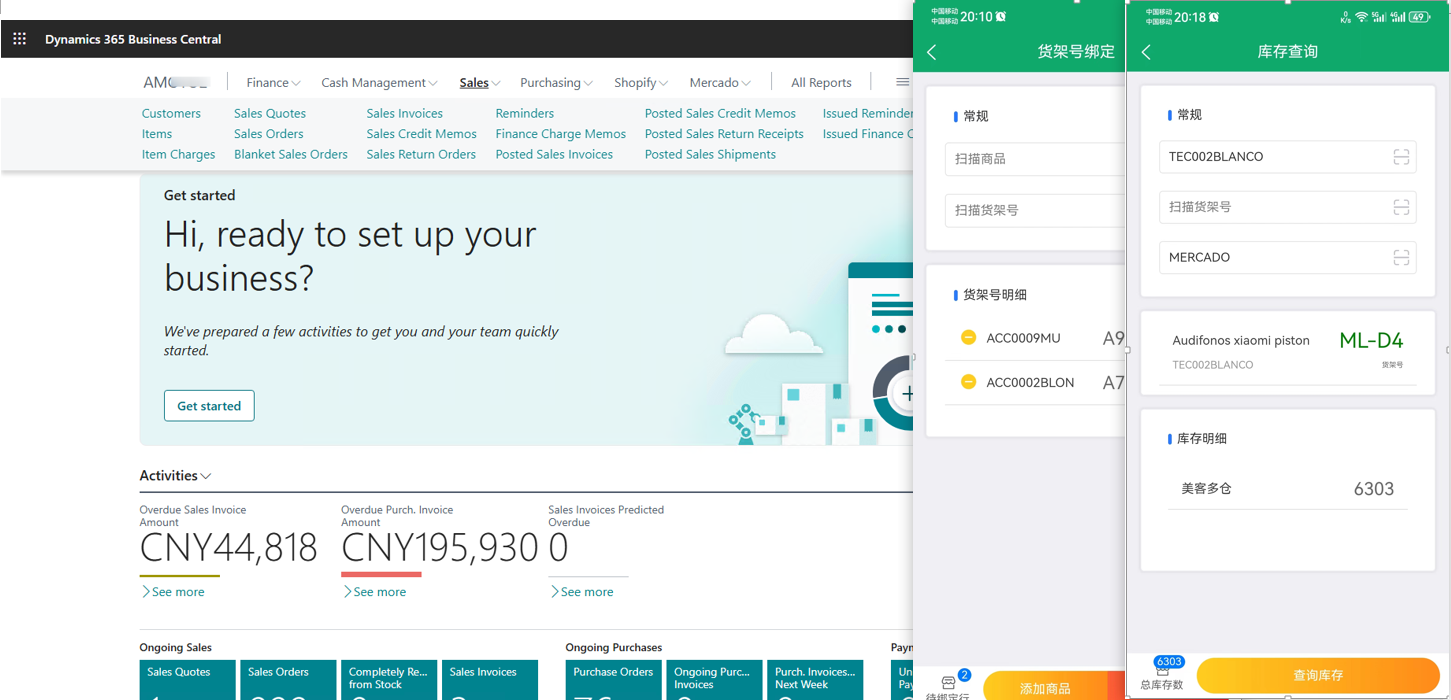Image resolution: width=1451 pixels, height=700 pixels.
Task: Open the Shopify menu
Action: (640, 83)
